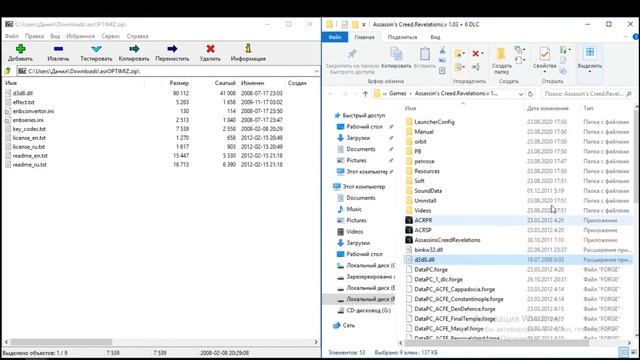Click the magnifier icon in Explorer search box
This screenshot has width=640, height=360.
click(x=629, y=94)
